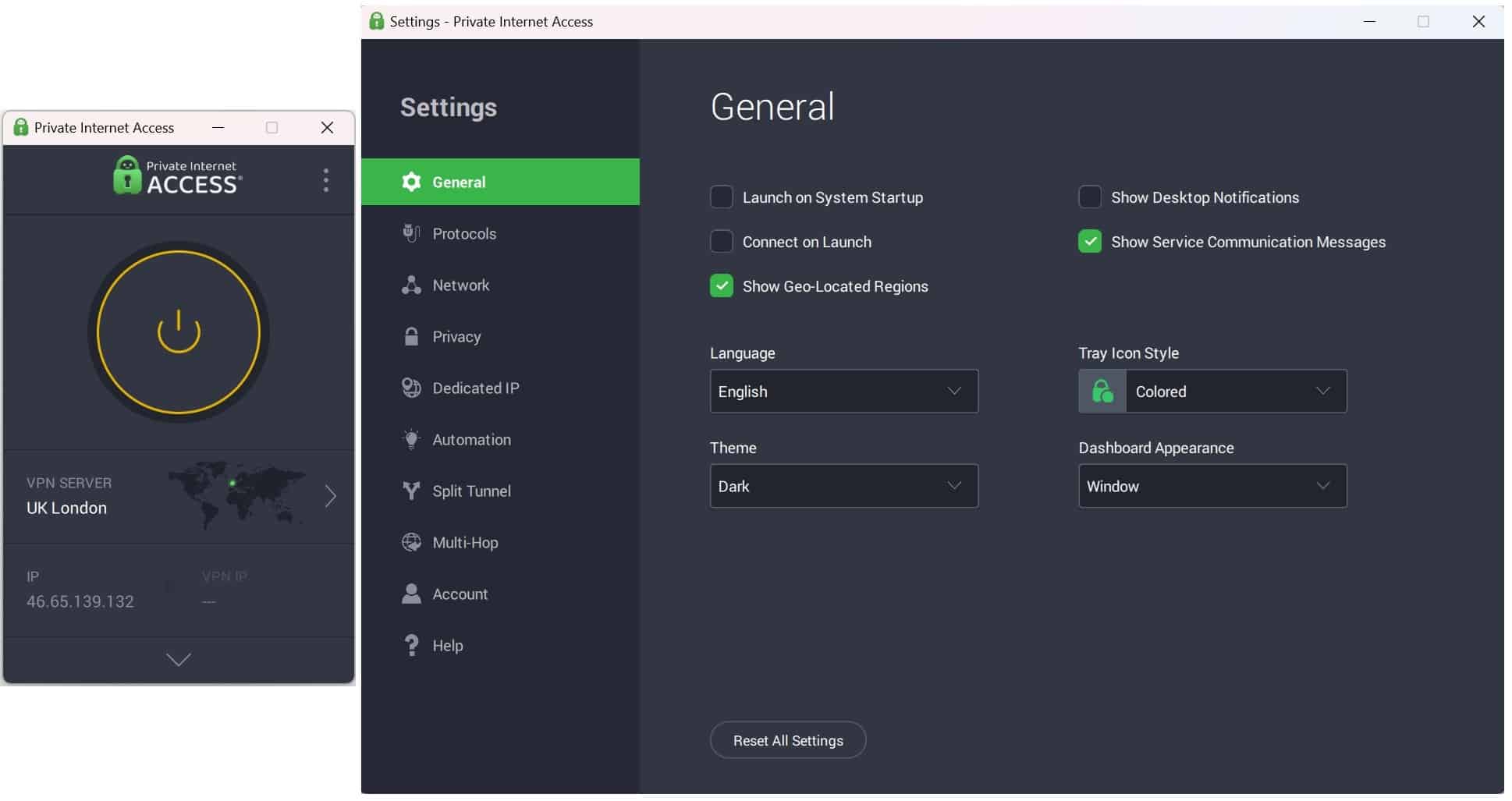This screenshot has height=801, width=1512.
Task: Select the Automation settings tab
Action: 500,439
